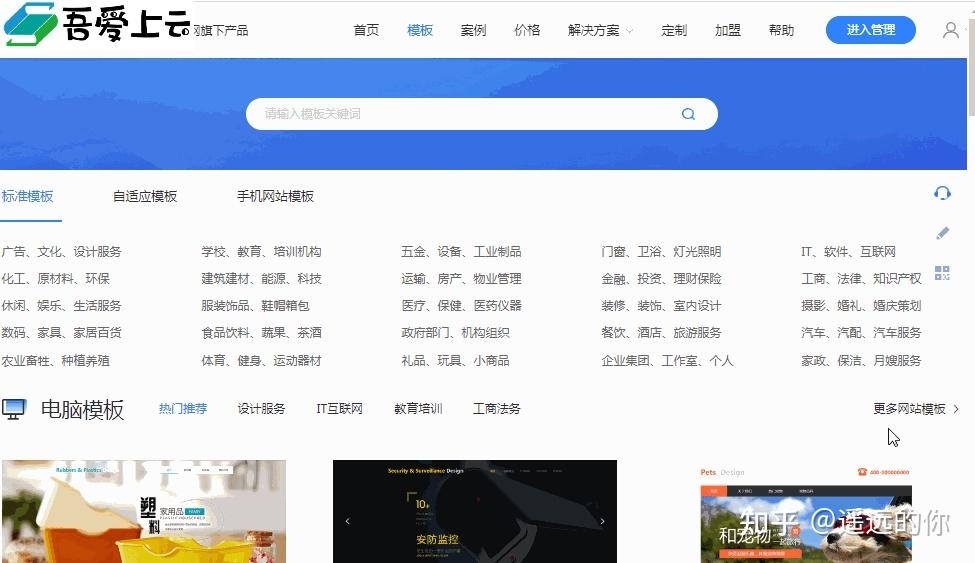This screenshot has height=563, width=975.
Task: Open 政府部门、机构组织 category
Action: click(455, 333)
